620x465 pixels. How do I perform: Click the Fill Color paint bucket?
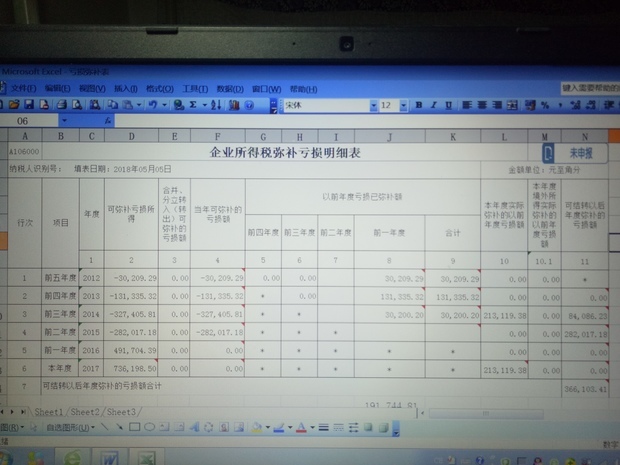[257, 427]
